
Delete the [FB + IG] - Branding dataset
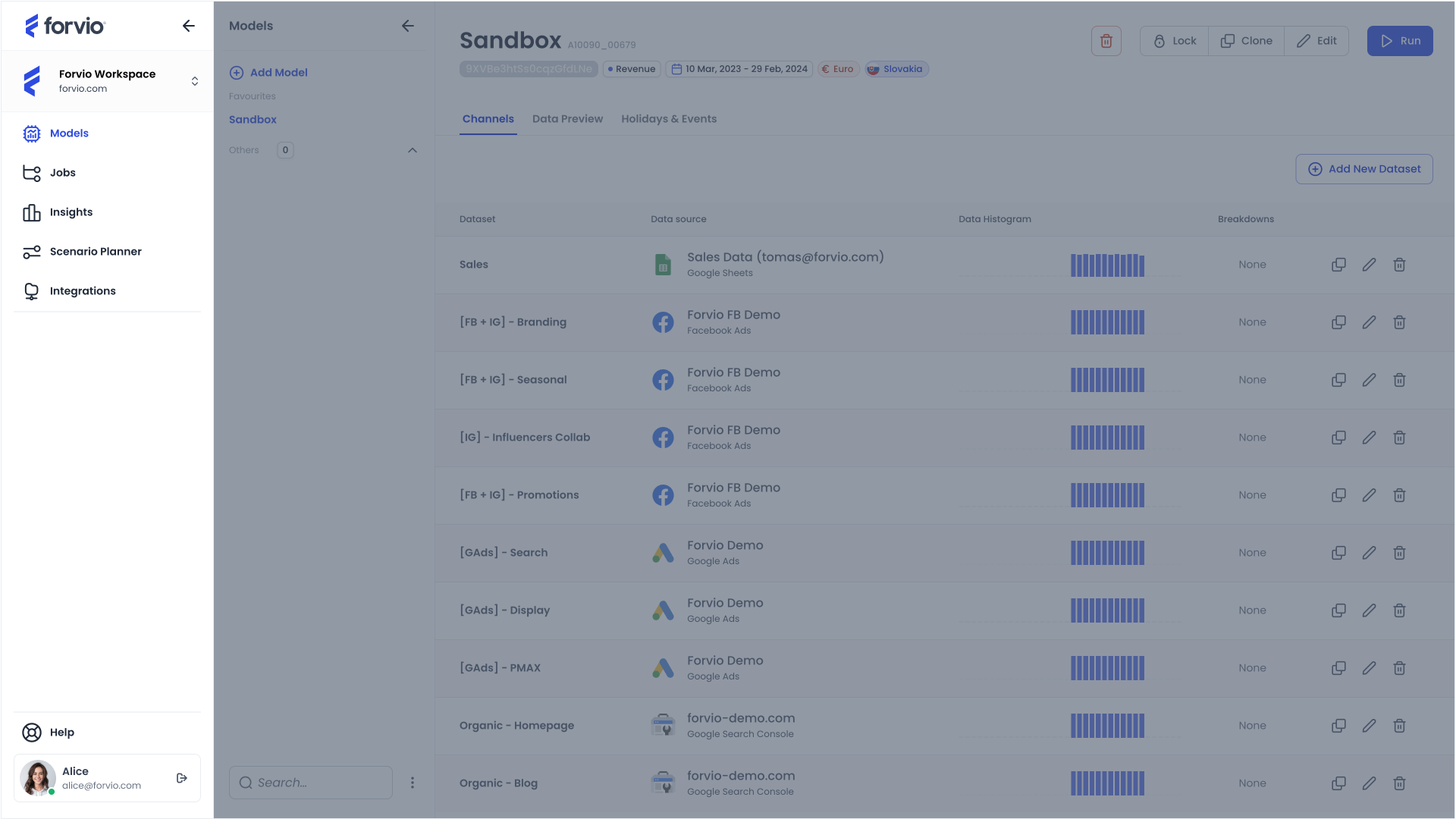(1399, 322)
